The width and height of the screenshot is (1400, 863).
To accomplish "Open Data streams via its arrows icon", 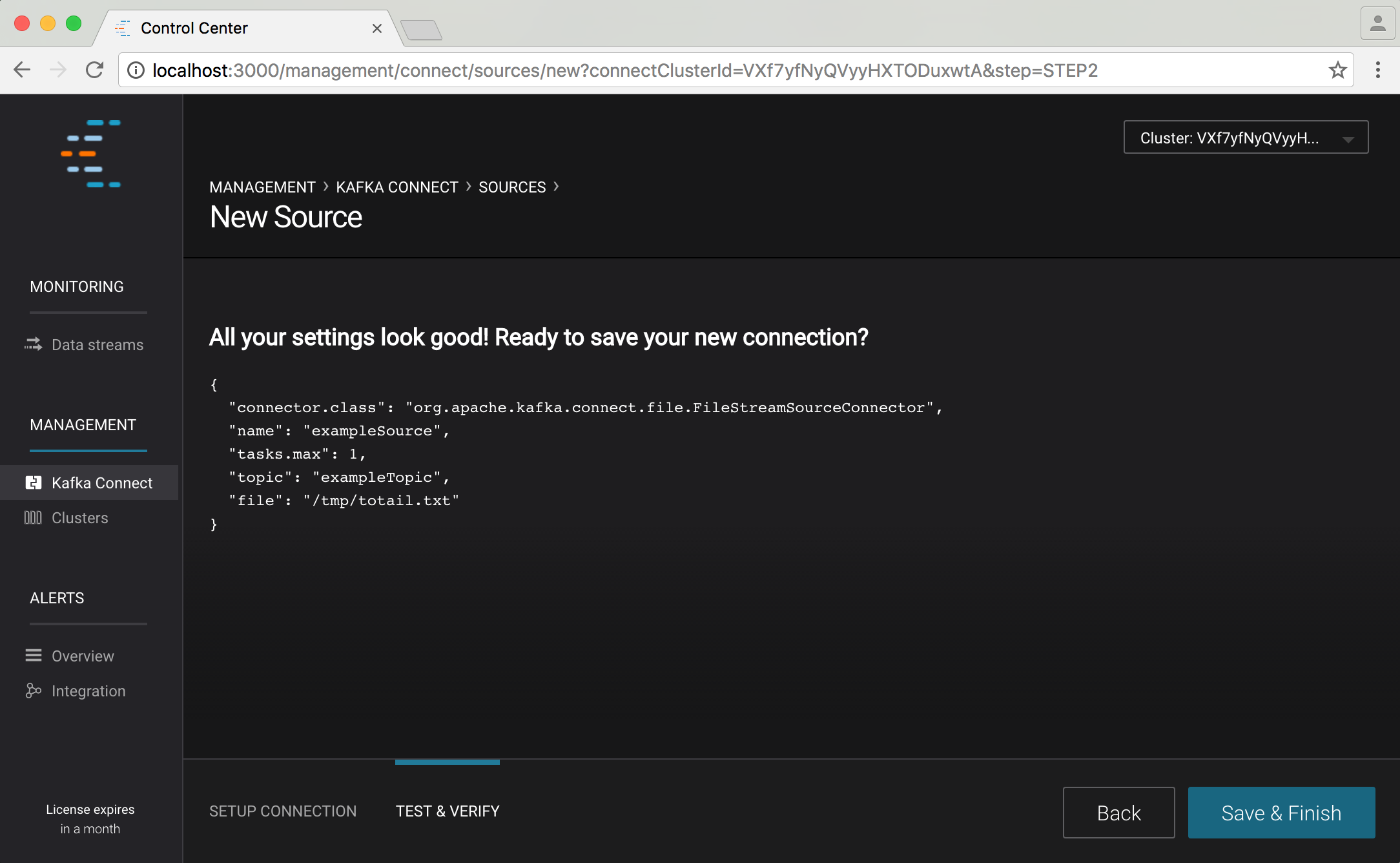I will [x=33, y=344].
